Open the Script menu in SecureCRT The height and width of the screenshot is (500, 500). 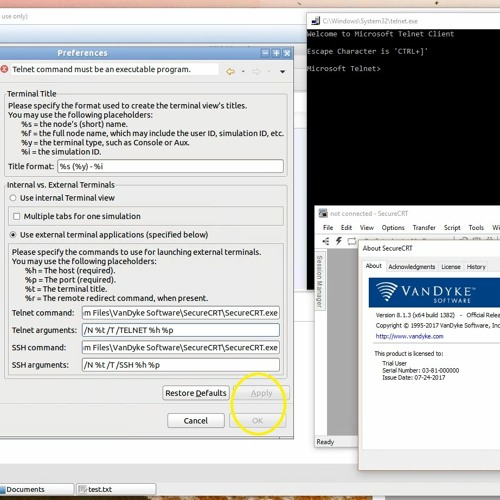pos(452,228)
